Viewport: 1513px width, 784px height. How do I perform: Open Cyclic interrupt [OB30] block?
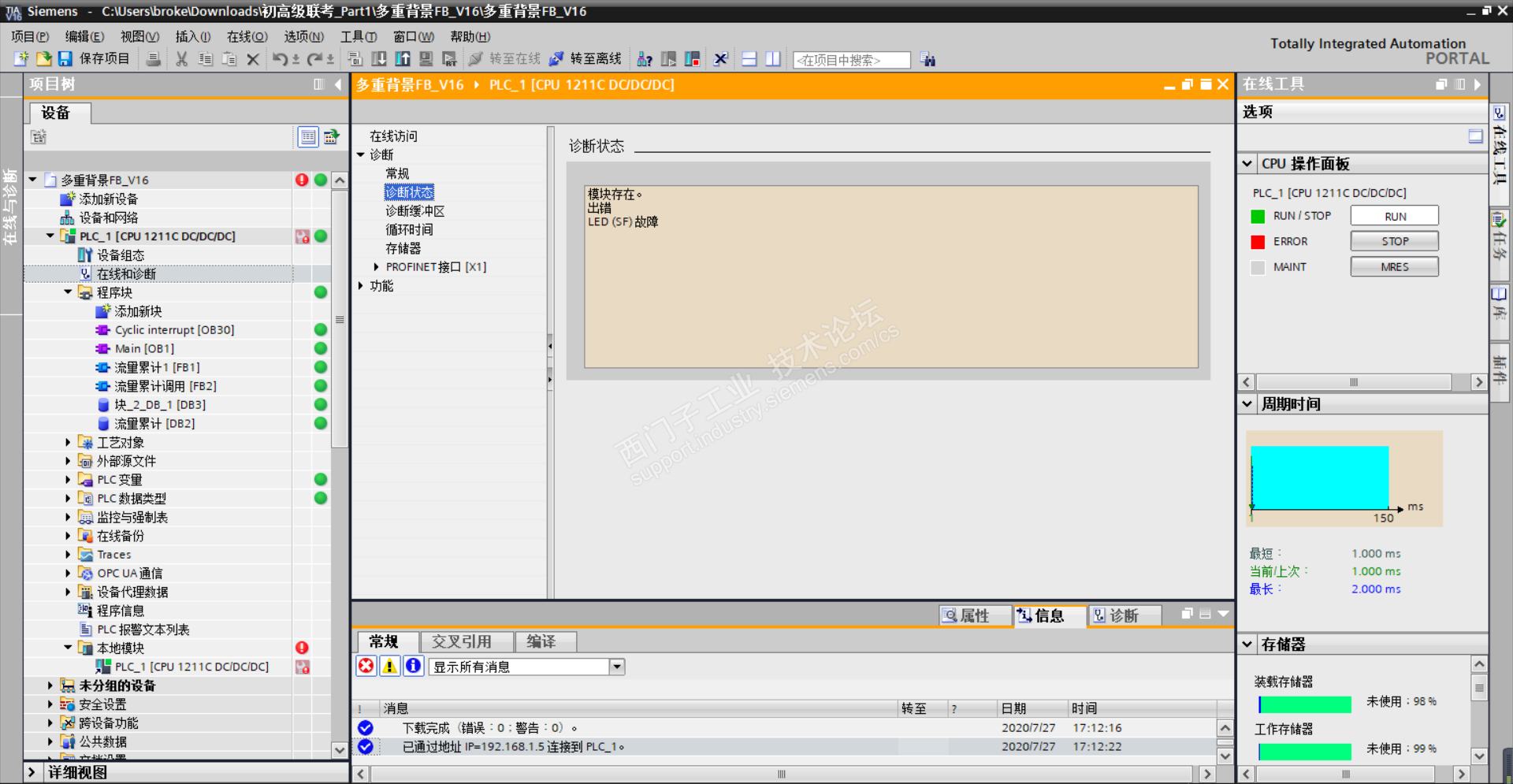pyautogui.click(x=174, y=330)
